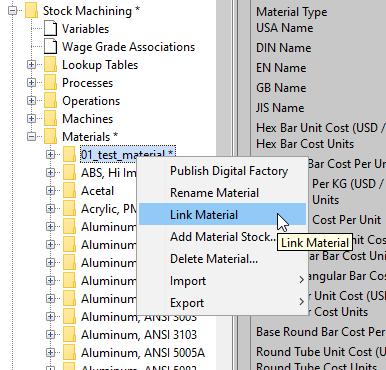Expand the Operations folder node
The height and width of the screenshot is (370, 386).
(x=31, y=101)
